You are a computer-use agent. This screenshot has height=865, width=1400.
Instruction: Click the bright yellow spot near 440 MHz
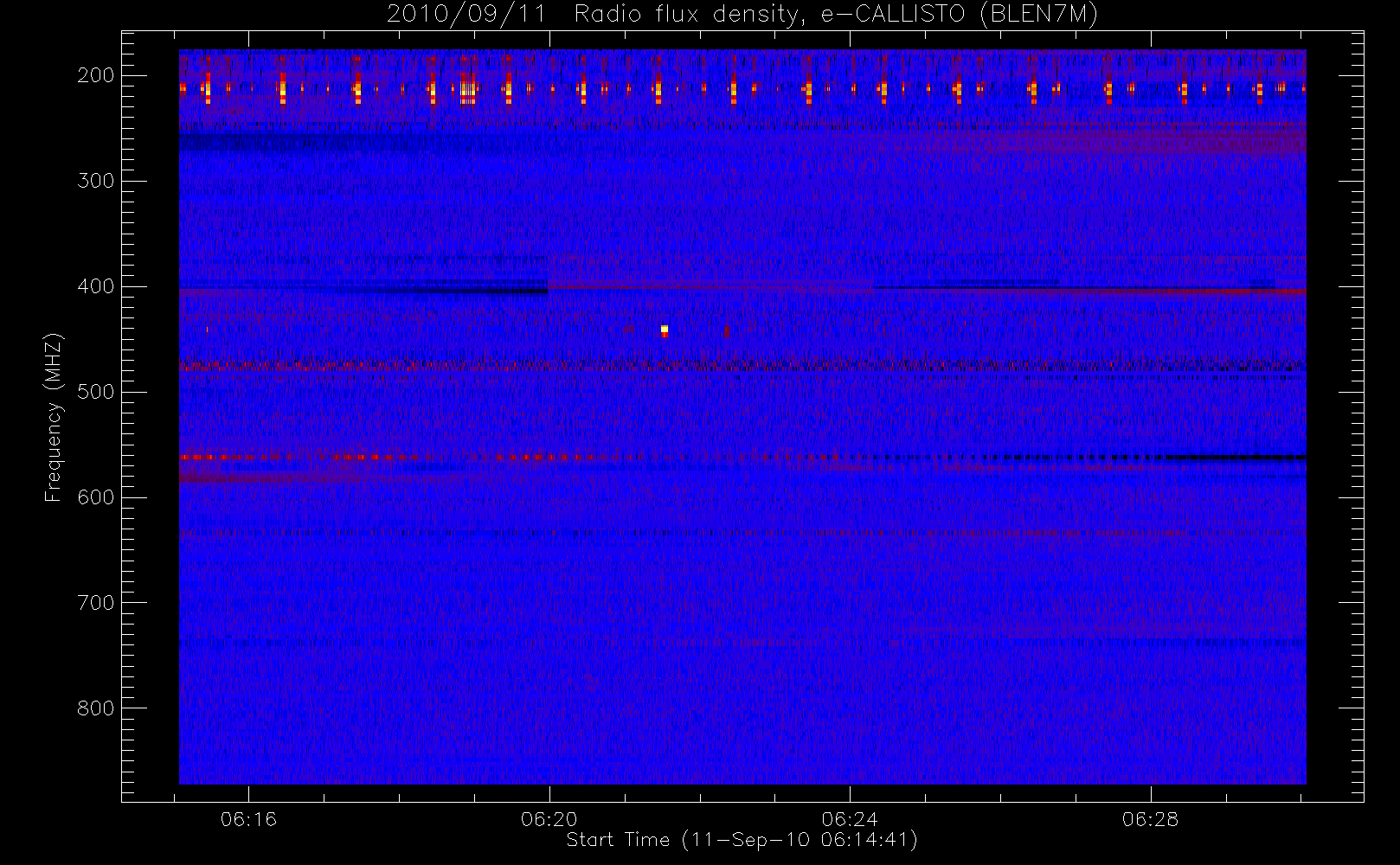coord(665,330)
